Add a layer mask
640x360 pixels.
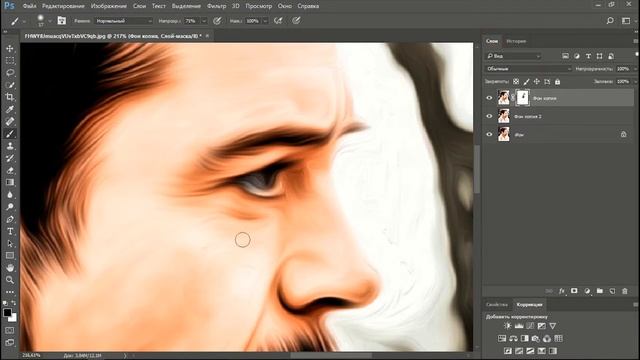(x=574, y=291)
